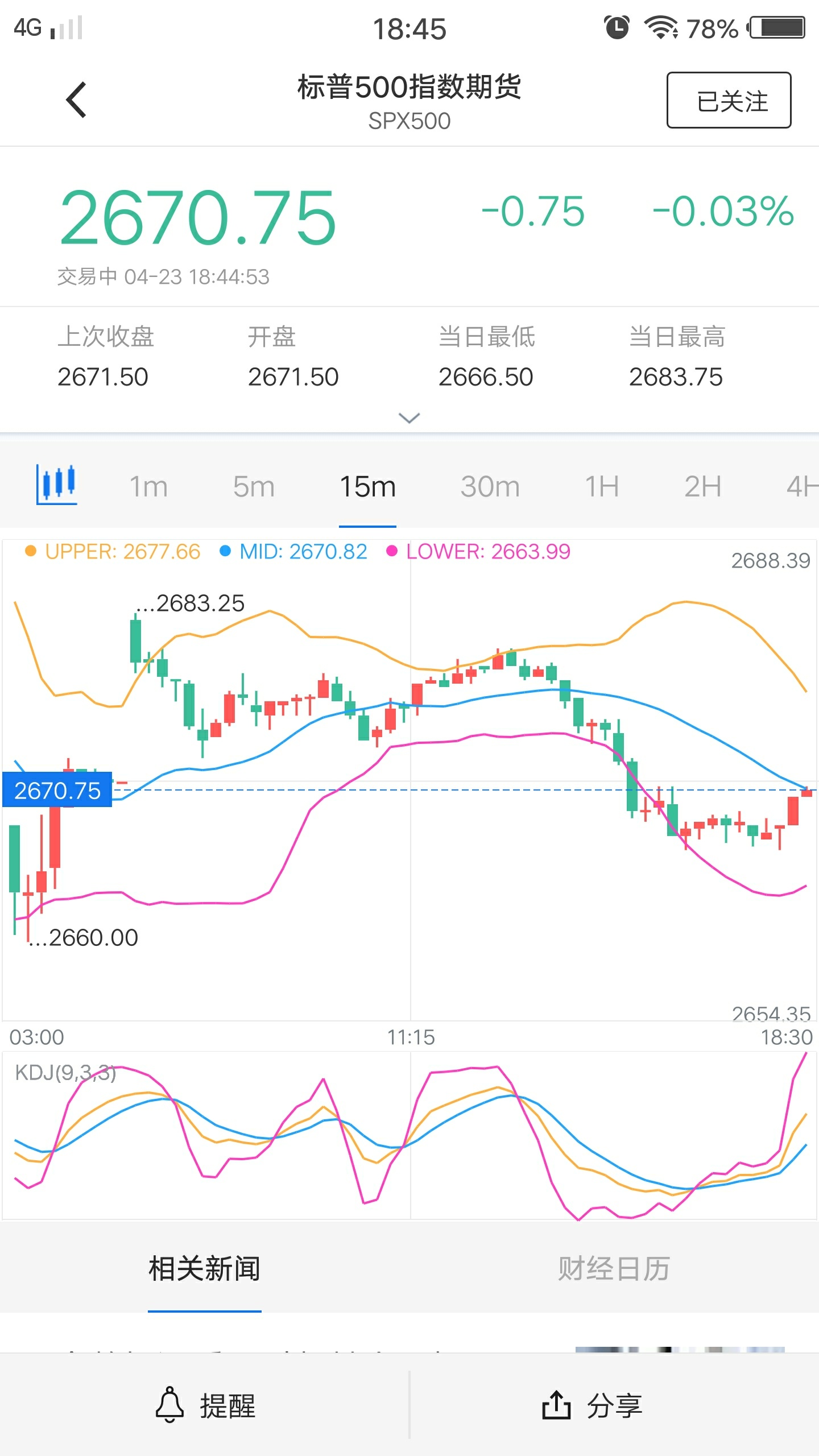
Task: Select the 1m timeframe
Action: [148, 487]
